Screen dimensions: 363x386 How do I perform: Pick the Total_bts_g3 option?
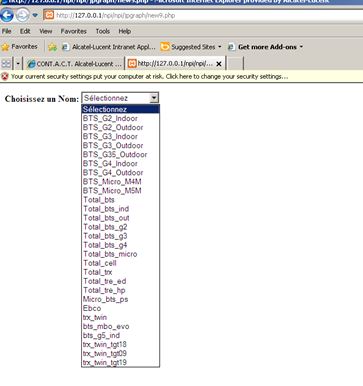point(121,236)
